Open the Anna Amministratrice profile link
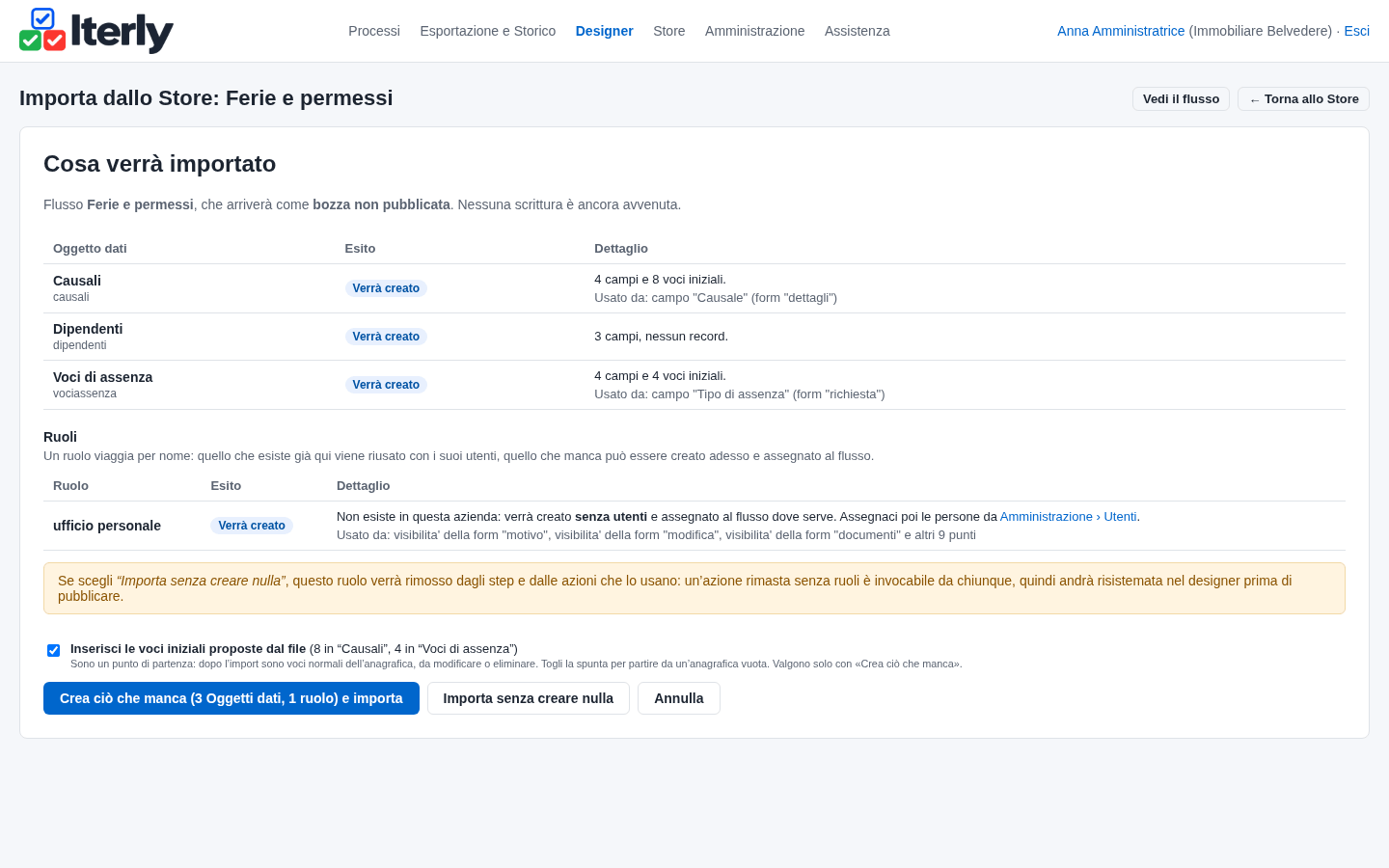Image resolution: width=1389 pixels, height=868 pixels. 1121,31
